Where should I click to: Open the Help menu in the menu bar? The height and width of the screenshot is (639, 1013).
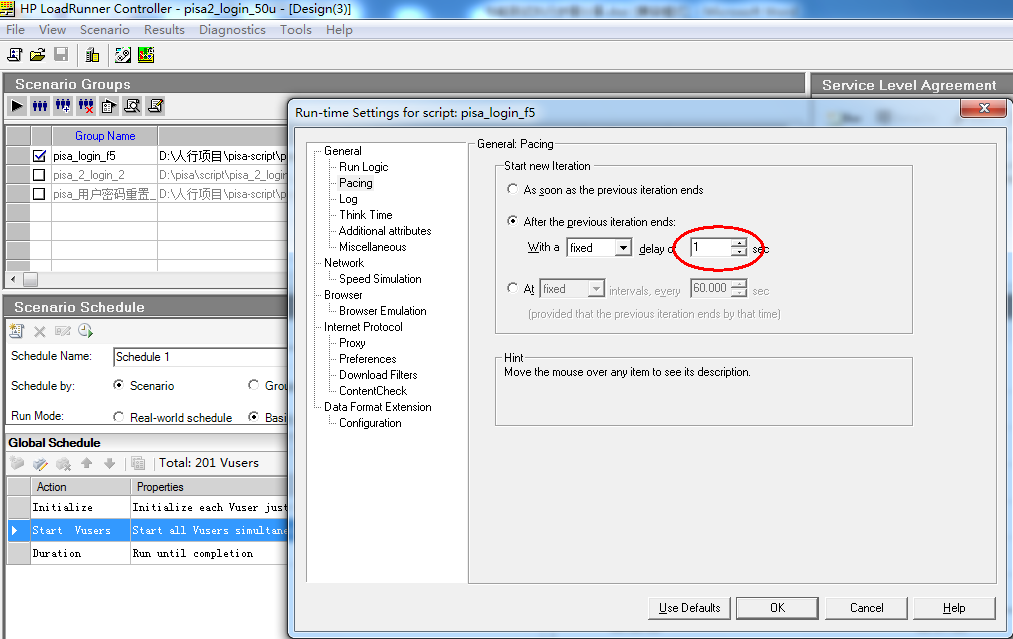click(339, 30)
